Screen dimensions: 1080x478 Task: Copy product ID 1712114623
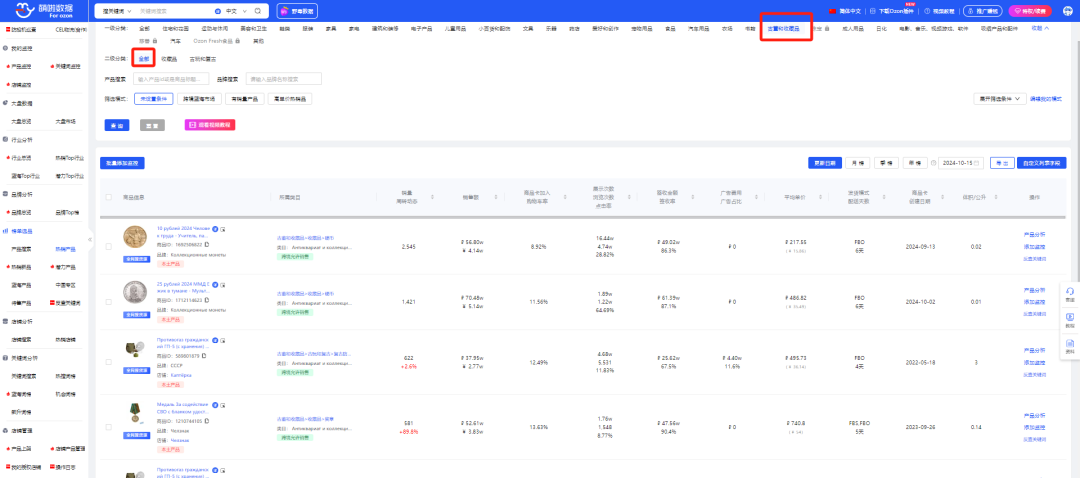[x=207, y=301]
